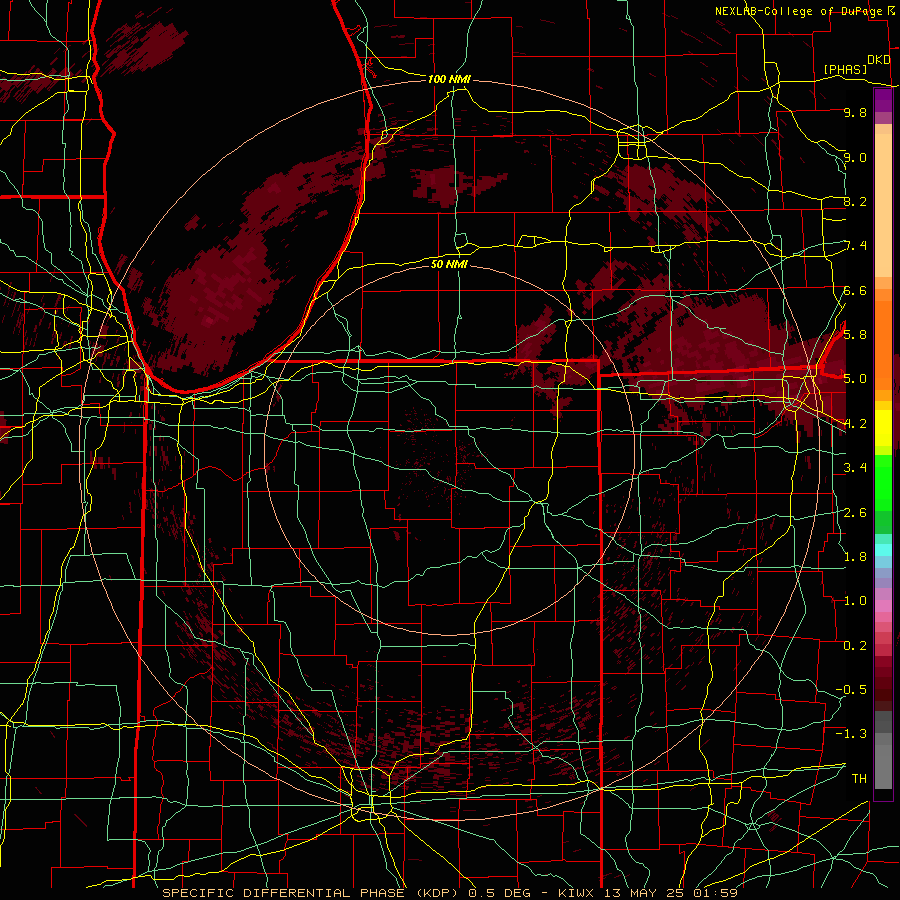Click the 6.6 scale value
This screenshot has height=900, width=900.
(x=855, y=290)
